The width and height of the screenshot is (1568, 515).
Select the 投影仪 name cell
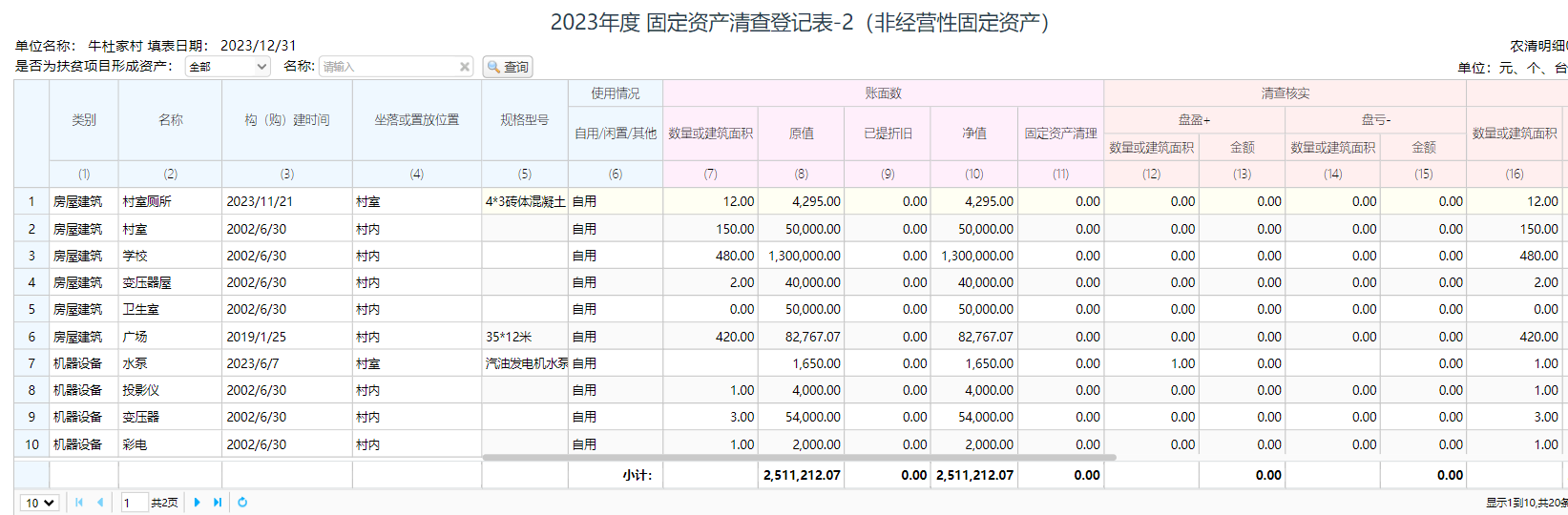tap(170, 390)
